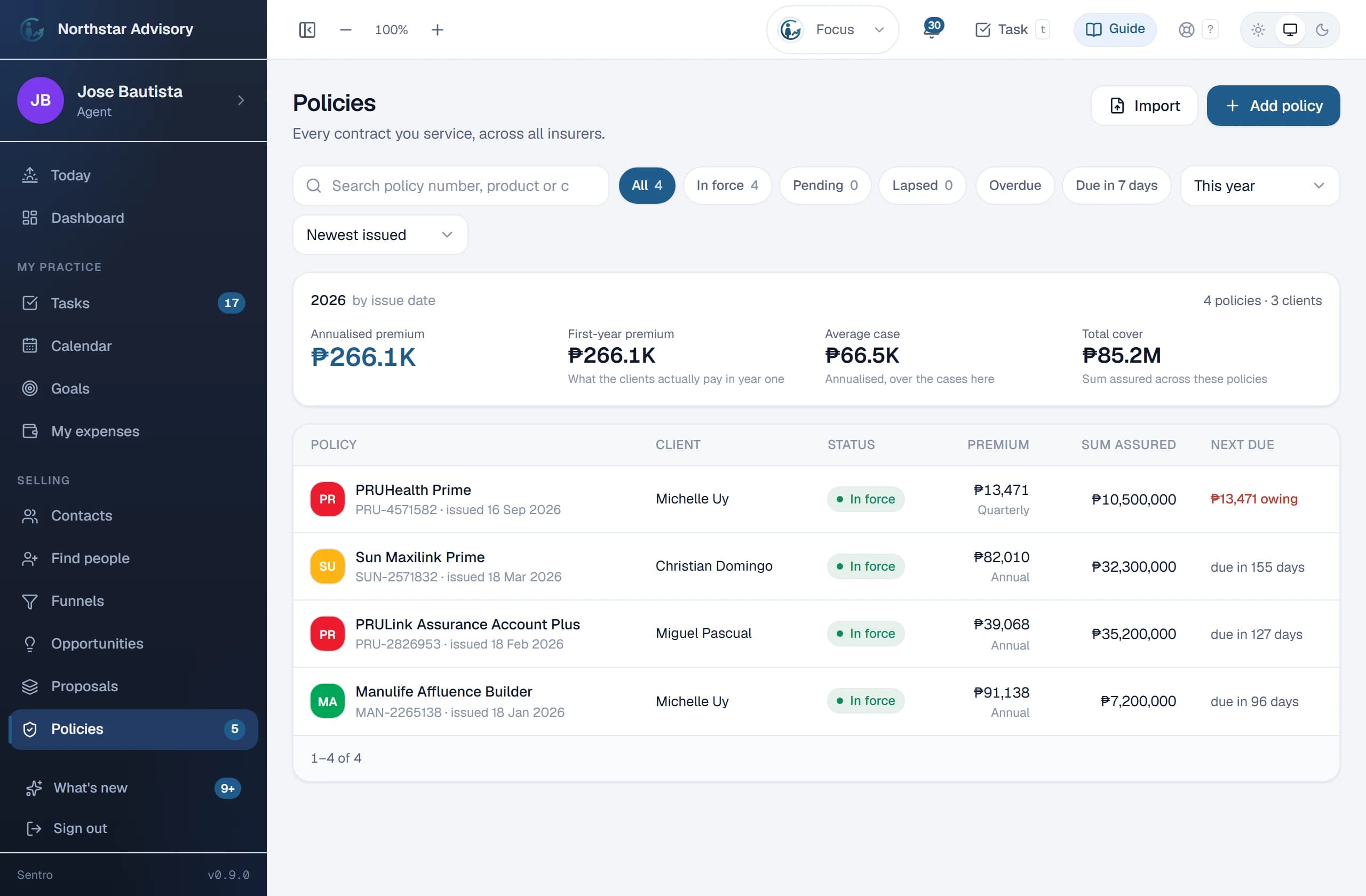This screenshot has height=896, width=1366.
Task: Open the PRUHealth Prime policy row
Action: click(816, 499)
